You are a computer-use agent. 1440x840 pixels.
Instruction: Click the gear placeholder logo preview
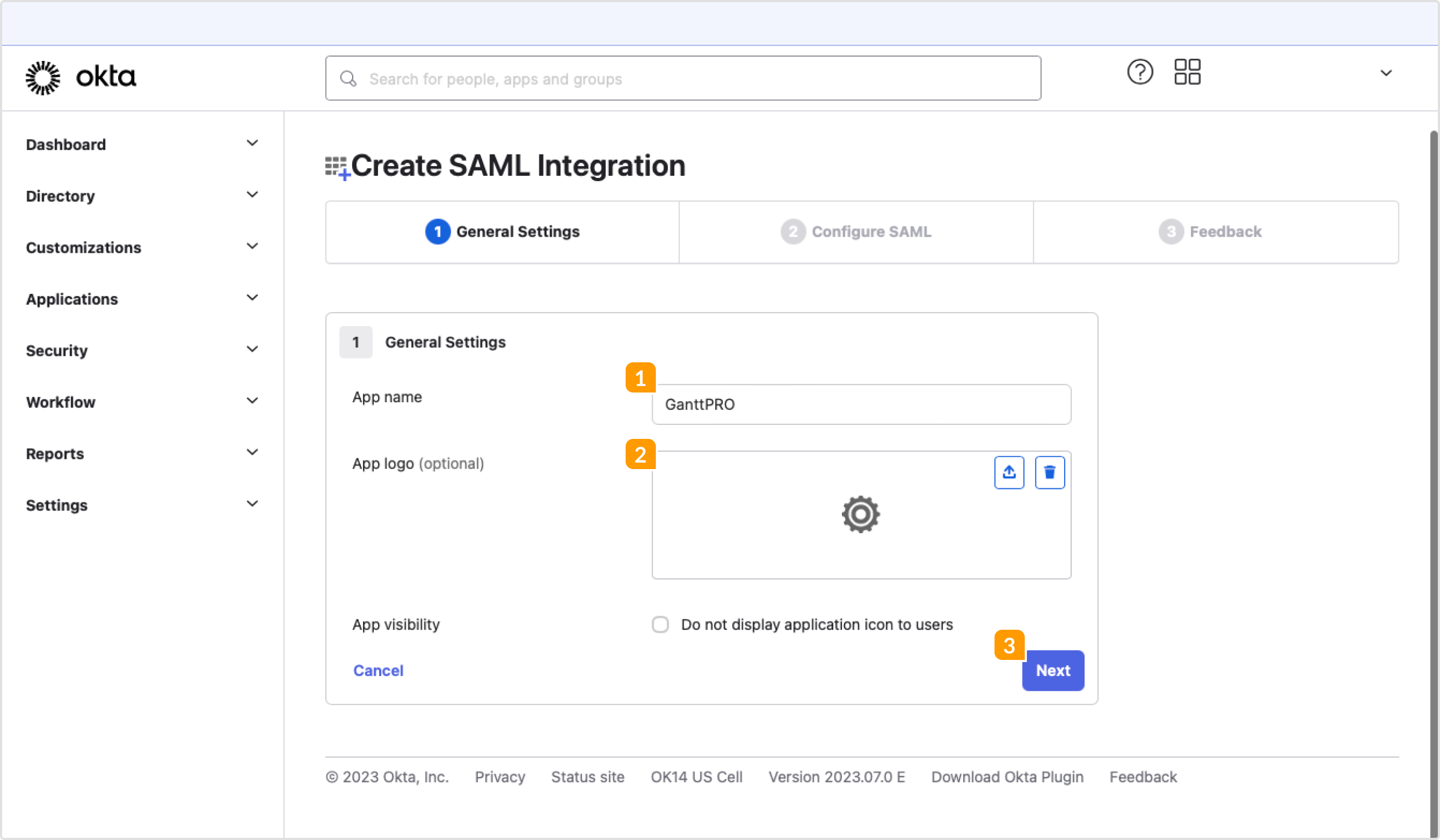coord(860,514)
